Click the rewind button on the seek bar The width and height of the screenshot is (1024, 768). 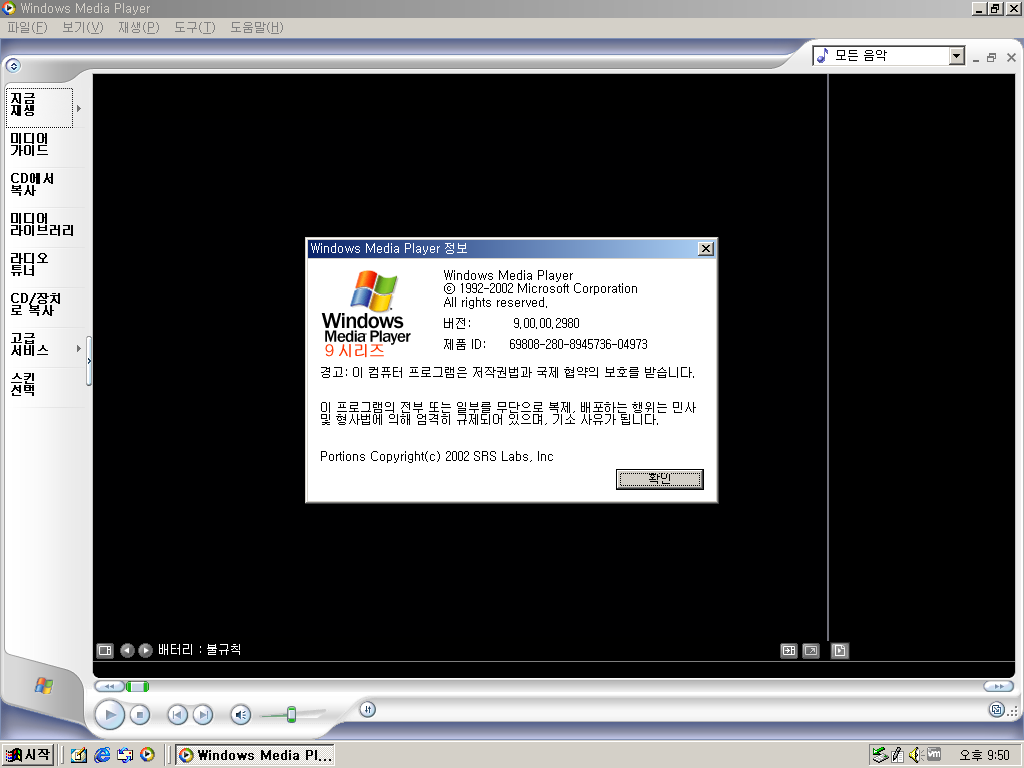click(x=109, y=686)
